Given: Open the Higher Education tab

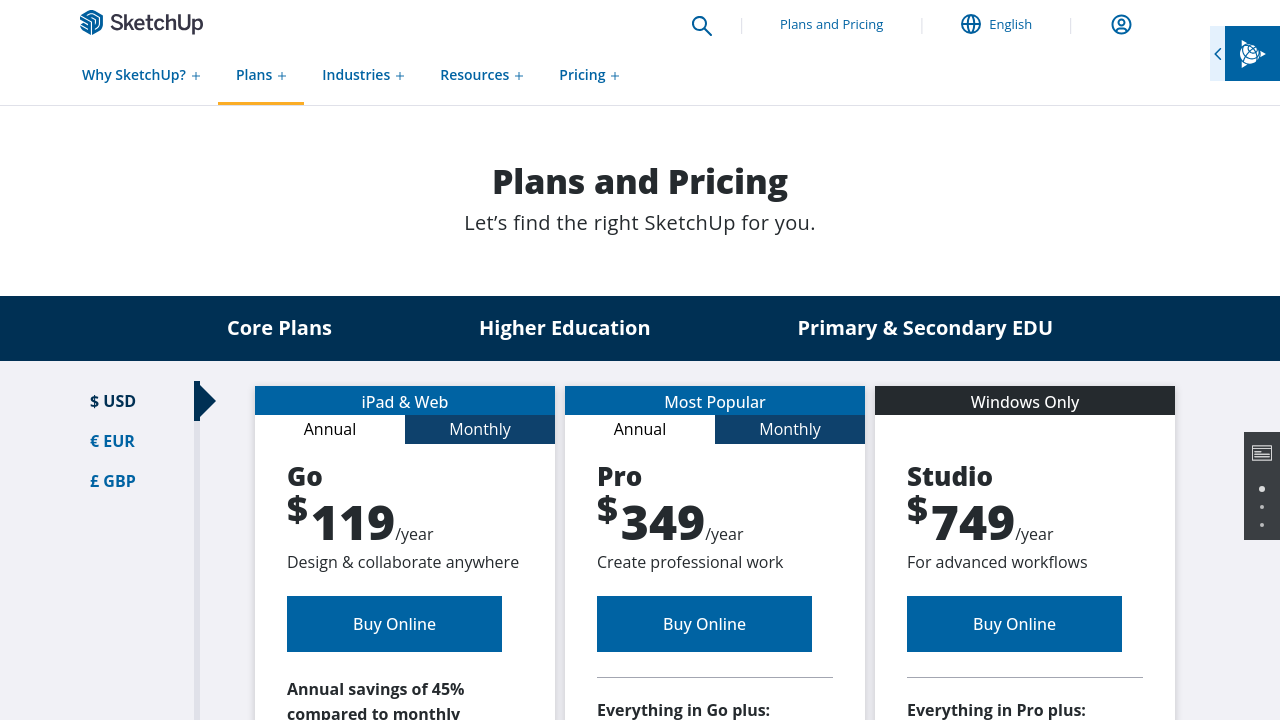Looking at the screenshot, I should [564, 328].
